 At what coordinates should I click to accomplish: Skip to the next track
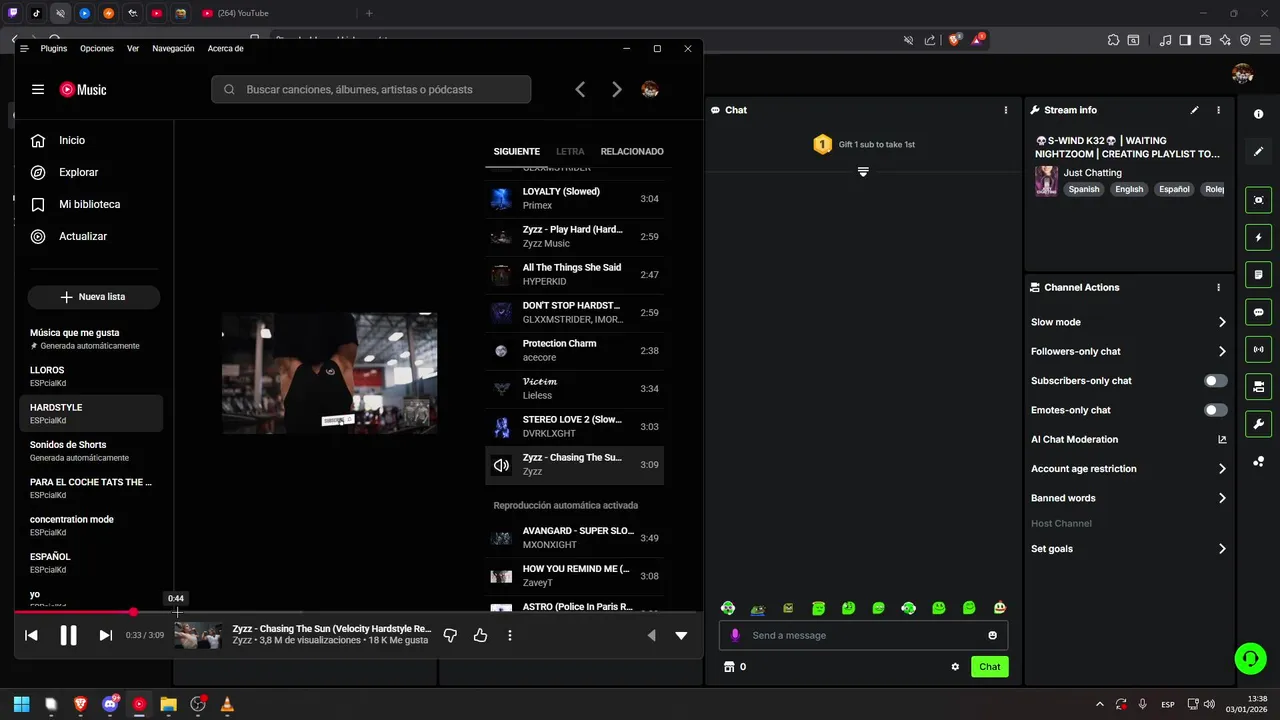[x=105, y=635]
